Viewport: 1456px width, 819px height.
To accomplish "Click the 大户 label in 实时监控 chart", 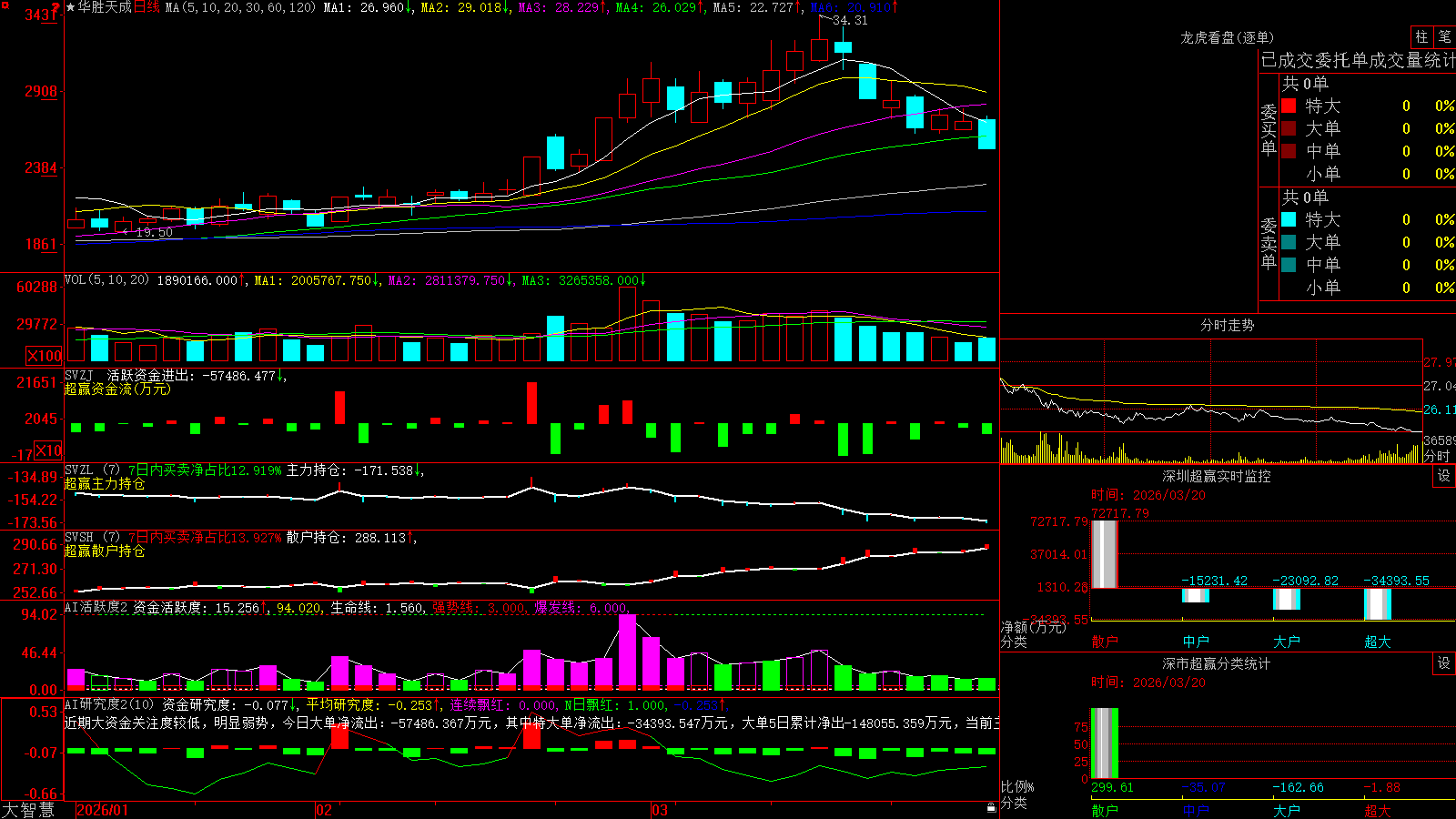I will [x=1287, y=642].
